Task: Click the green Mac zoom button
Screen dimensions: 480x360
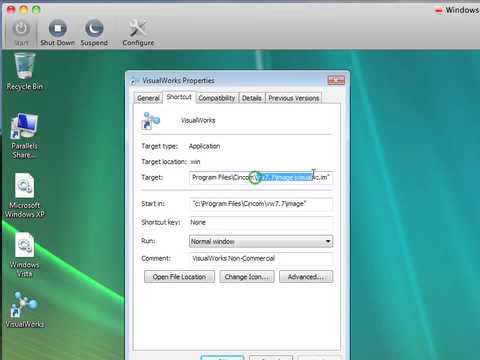Action: click(36, 10)
